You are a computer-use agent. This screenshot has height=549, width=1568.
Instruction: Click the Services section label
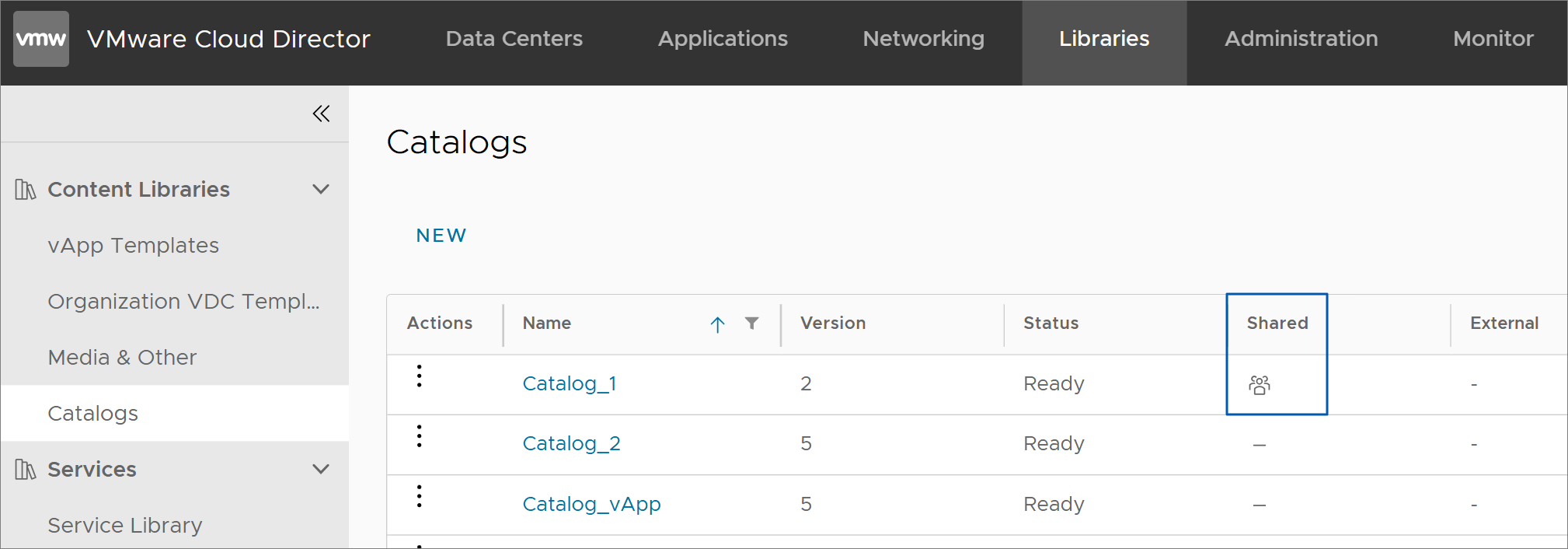coord(92,470)
